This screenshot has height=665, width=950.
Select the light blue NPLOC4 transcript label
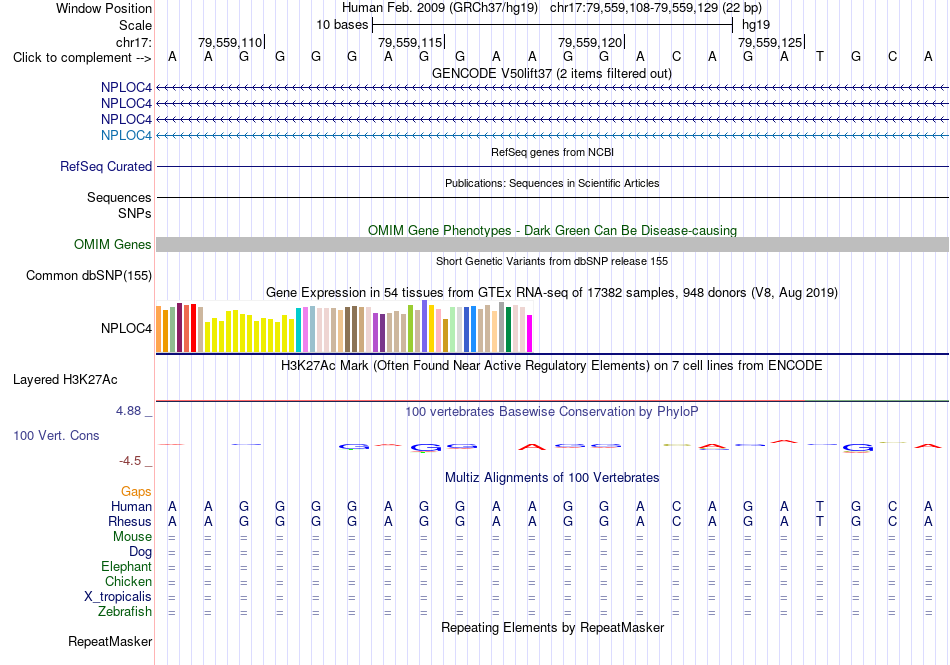126,135
